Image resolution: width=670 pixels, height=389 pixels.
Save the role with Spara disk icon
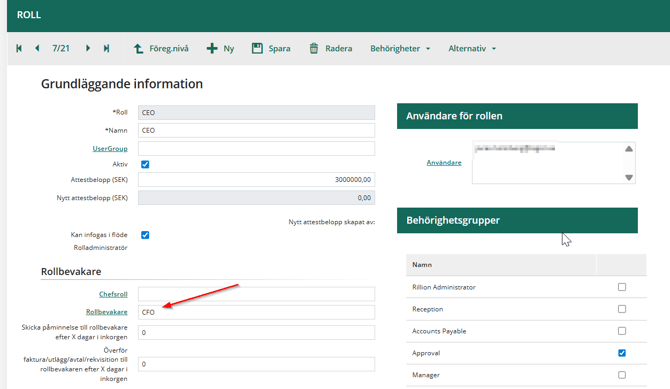[x=257, y=48]
